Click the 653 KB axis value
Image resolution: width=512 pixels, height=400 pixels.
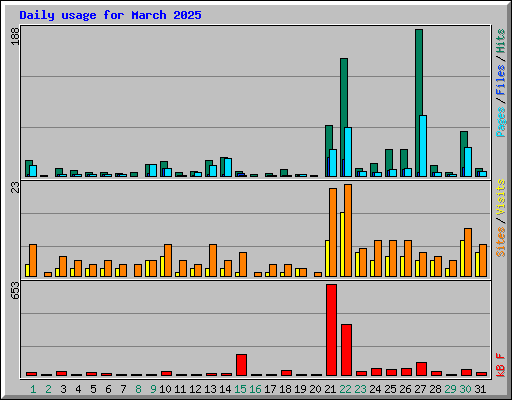16,291
